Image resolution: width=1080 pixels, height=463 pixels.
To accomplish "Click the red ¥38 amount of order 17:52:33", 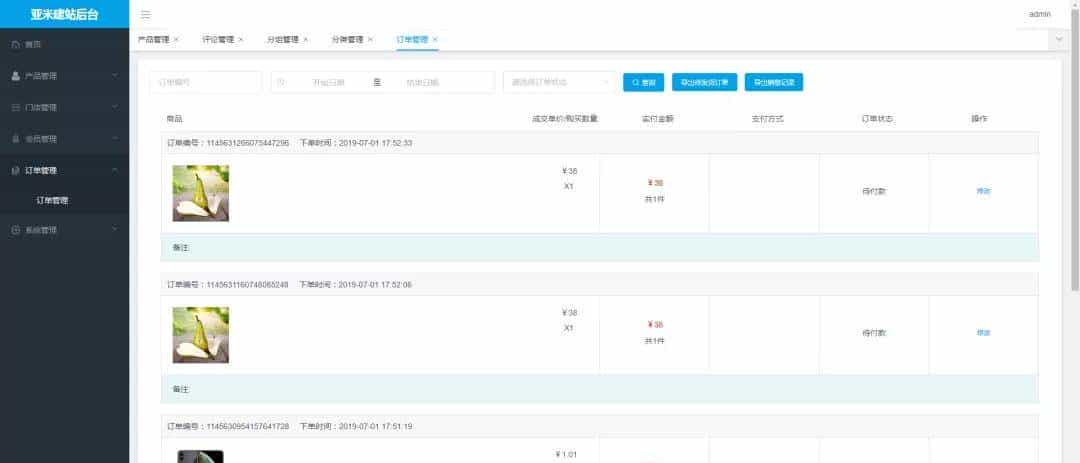I will [654, 183].
